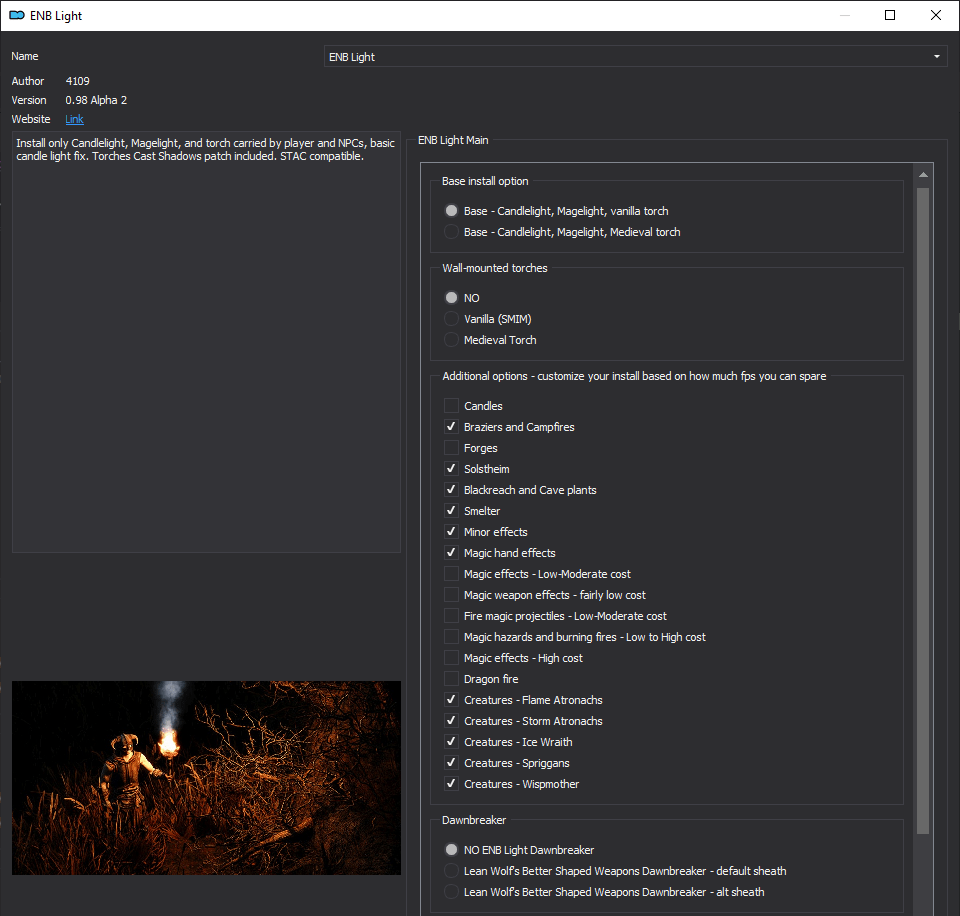
Task: Click the ENB Light Main group label
Action: tap(453, 140)
